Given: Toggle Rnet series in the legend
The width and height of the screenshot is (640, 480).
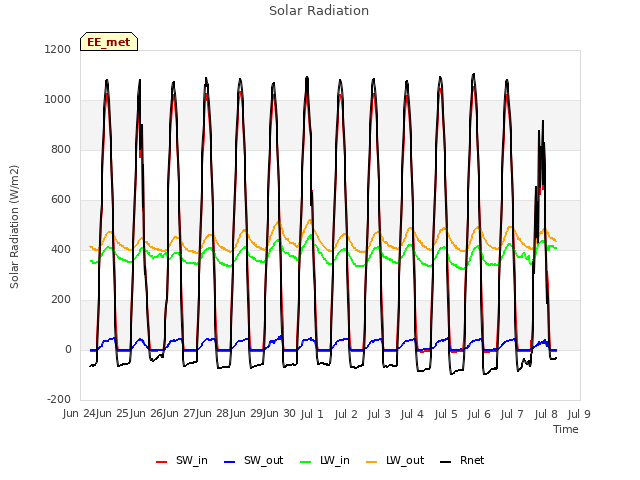Looking at the screenshot, I should (x=462, y=460).
